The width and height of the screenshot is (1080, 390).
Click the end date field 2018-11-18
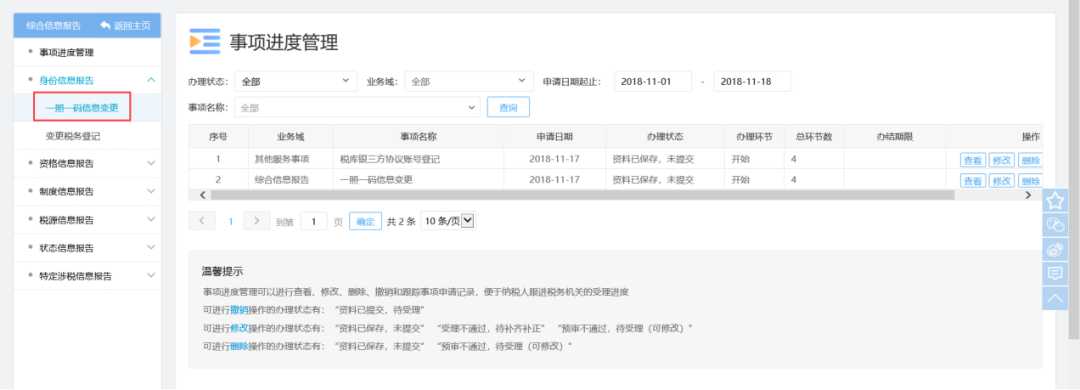pos(752,81)
